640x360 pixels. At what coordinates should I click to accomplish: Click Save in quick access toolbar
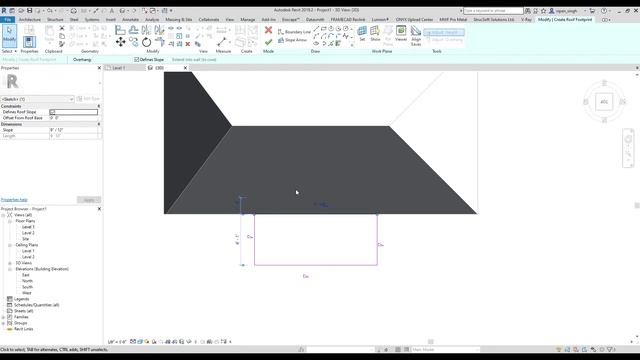(29, 11)
